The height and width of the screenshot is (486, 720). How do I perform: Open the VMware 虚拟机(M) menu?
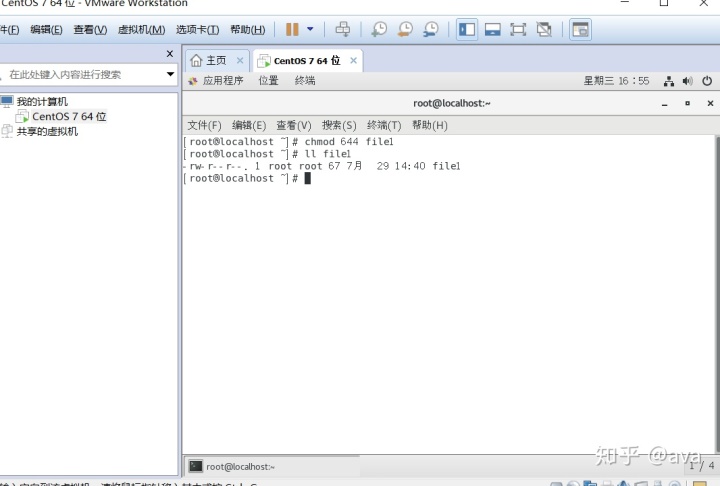[141, 29]
